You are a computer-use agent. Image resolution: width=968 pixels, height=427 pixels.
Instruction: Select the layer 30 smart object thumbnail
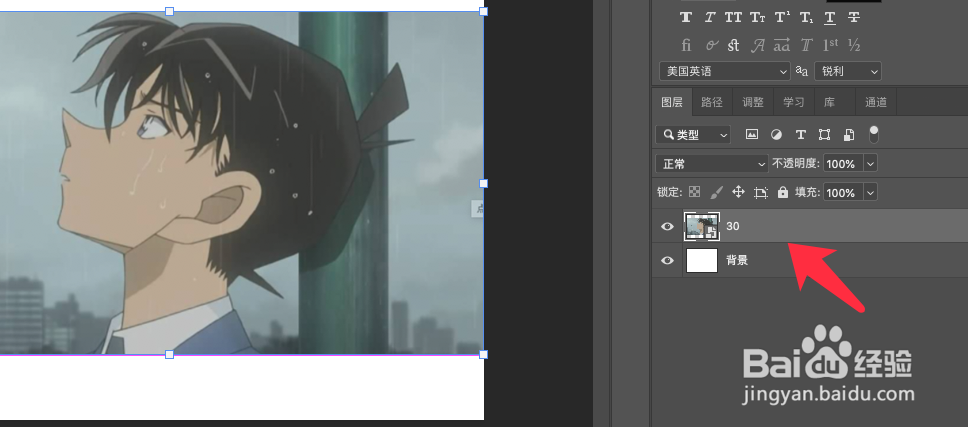(702, 226)
